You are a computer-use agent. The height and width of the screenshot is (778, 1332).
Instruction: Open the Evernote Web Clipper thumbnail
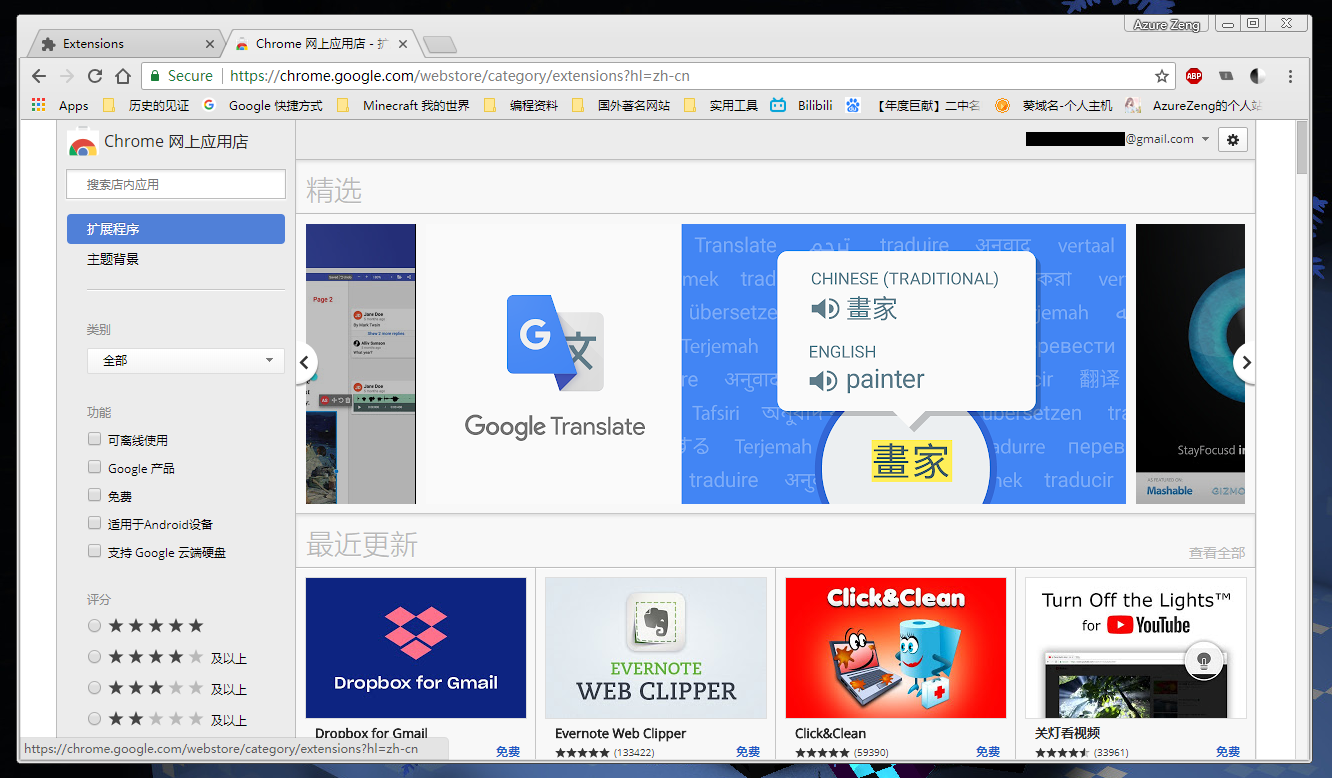point(656,648)
